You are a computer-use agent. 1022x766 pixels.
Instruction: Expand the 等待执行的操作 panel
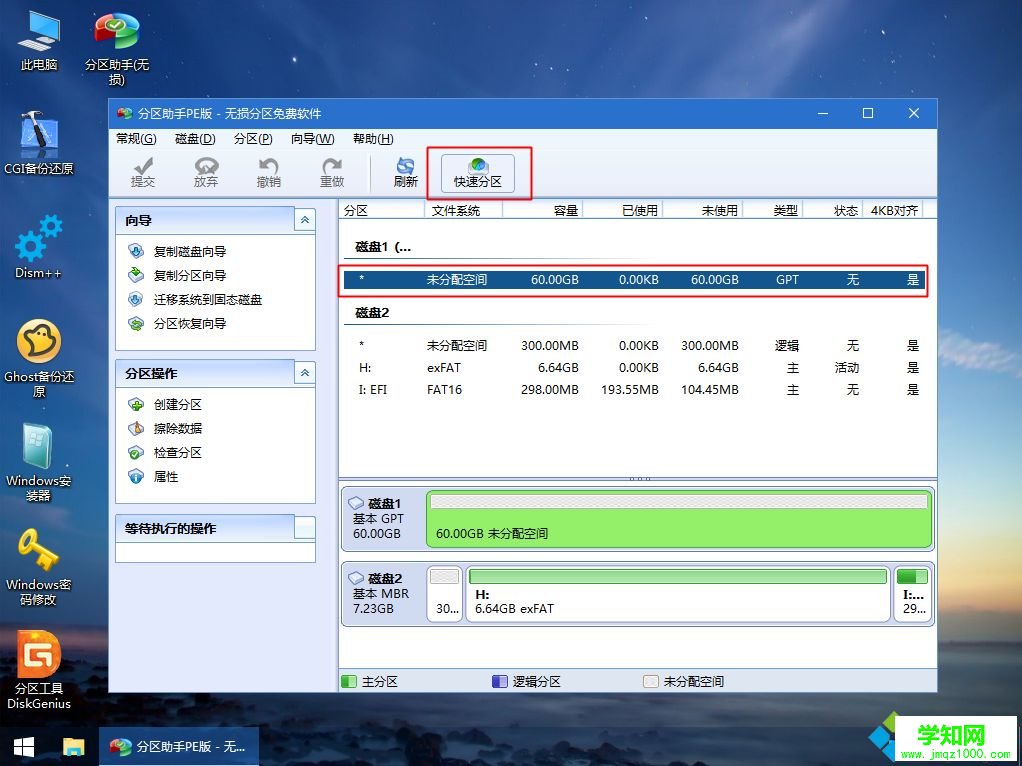point(304,528)
